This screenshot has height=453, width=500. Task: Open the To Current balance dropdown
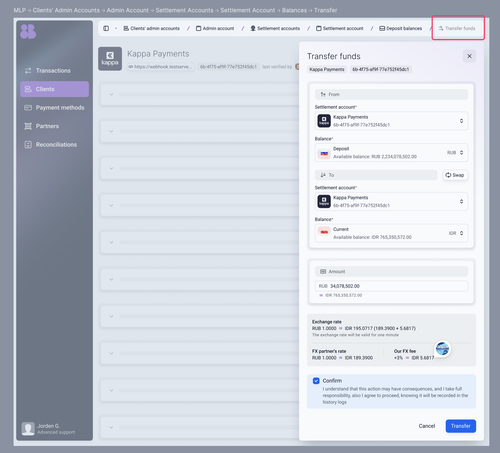point(391,233)
